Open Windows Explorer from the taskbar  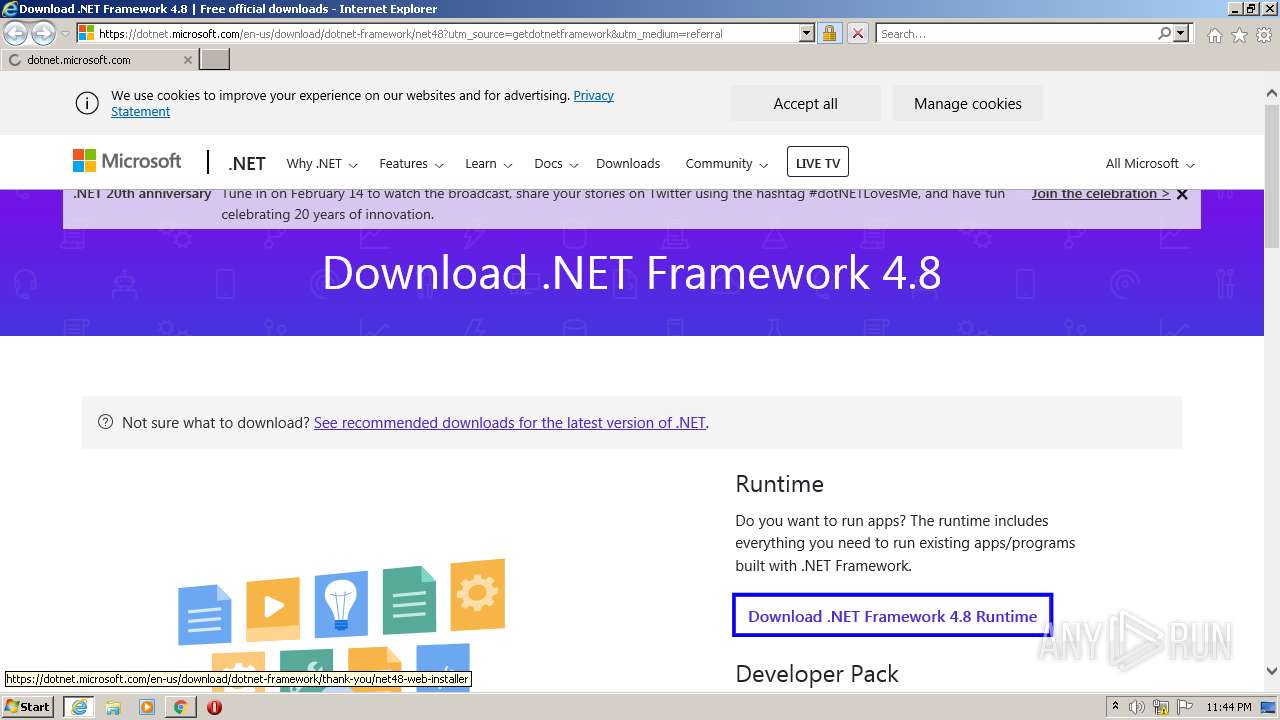click(113, 707)
